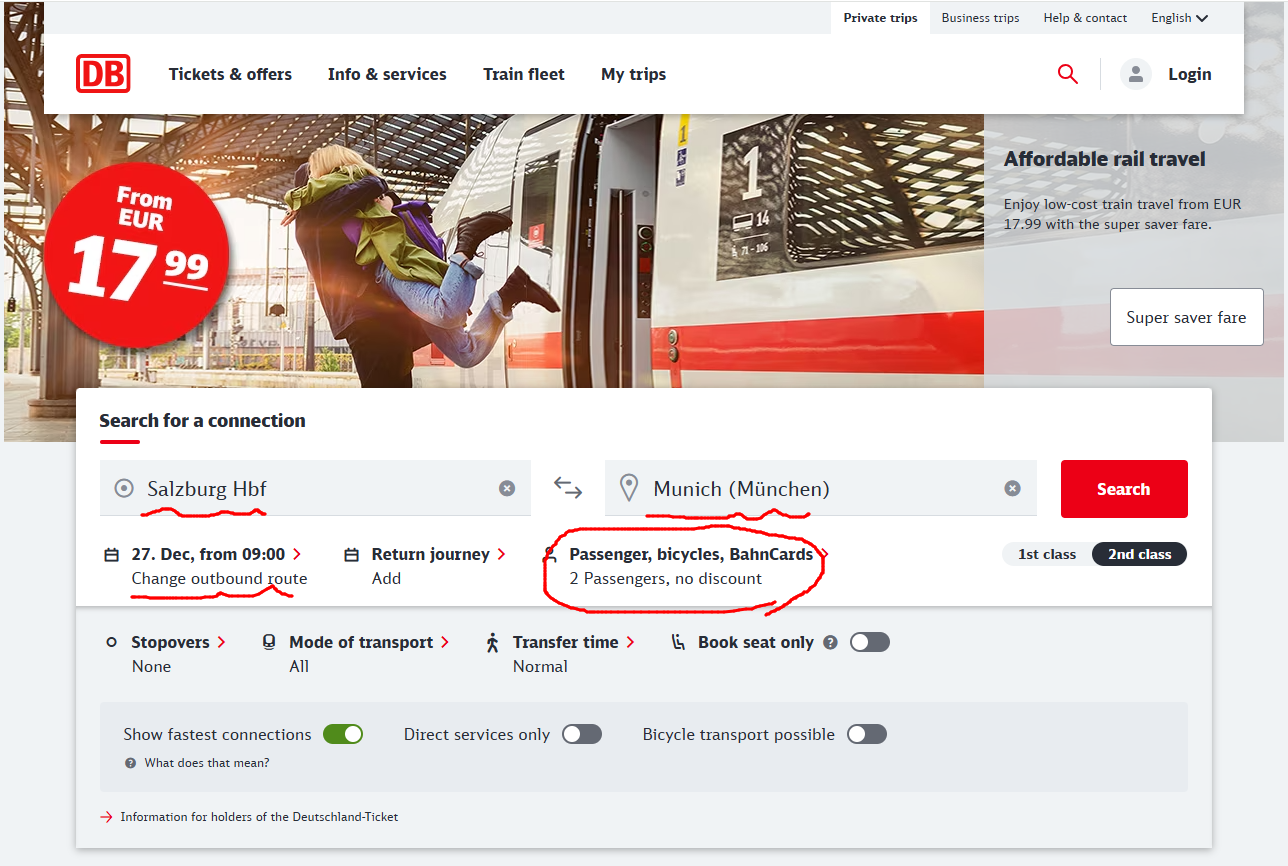Select 2nd class
Viewport: 1288px width, 866px height.
tap(1139, 554)
